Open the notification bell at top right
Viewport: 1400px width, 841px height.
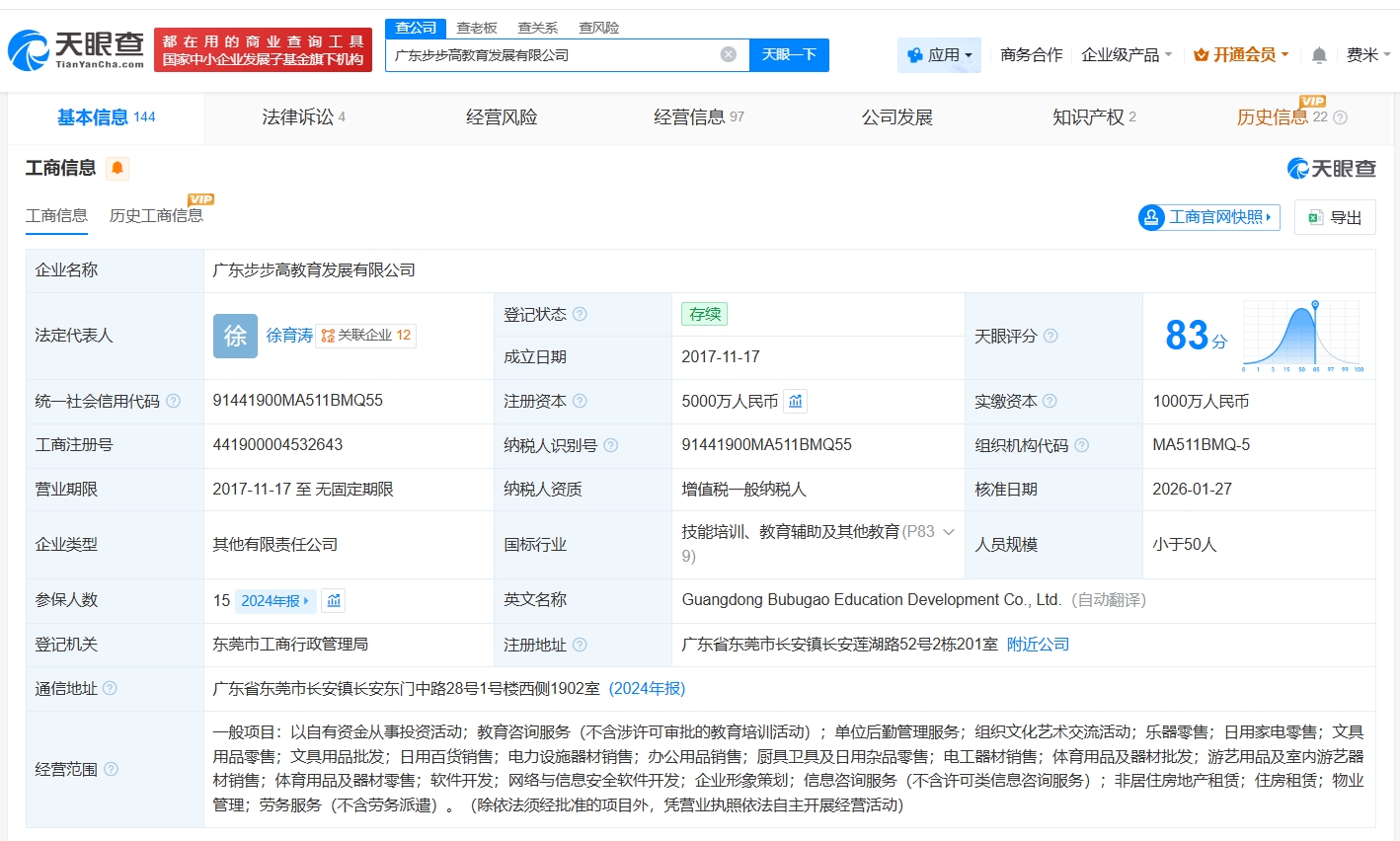(x=1318, y=55)
